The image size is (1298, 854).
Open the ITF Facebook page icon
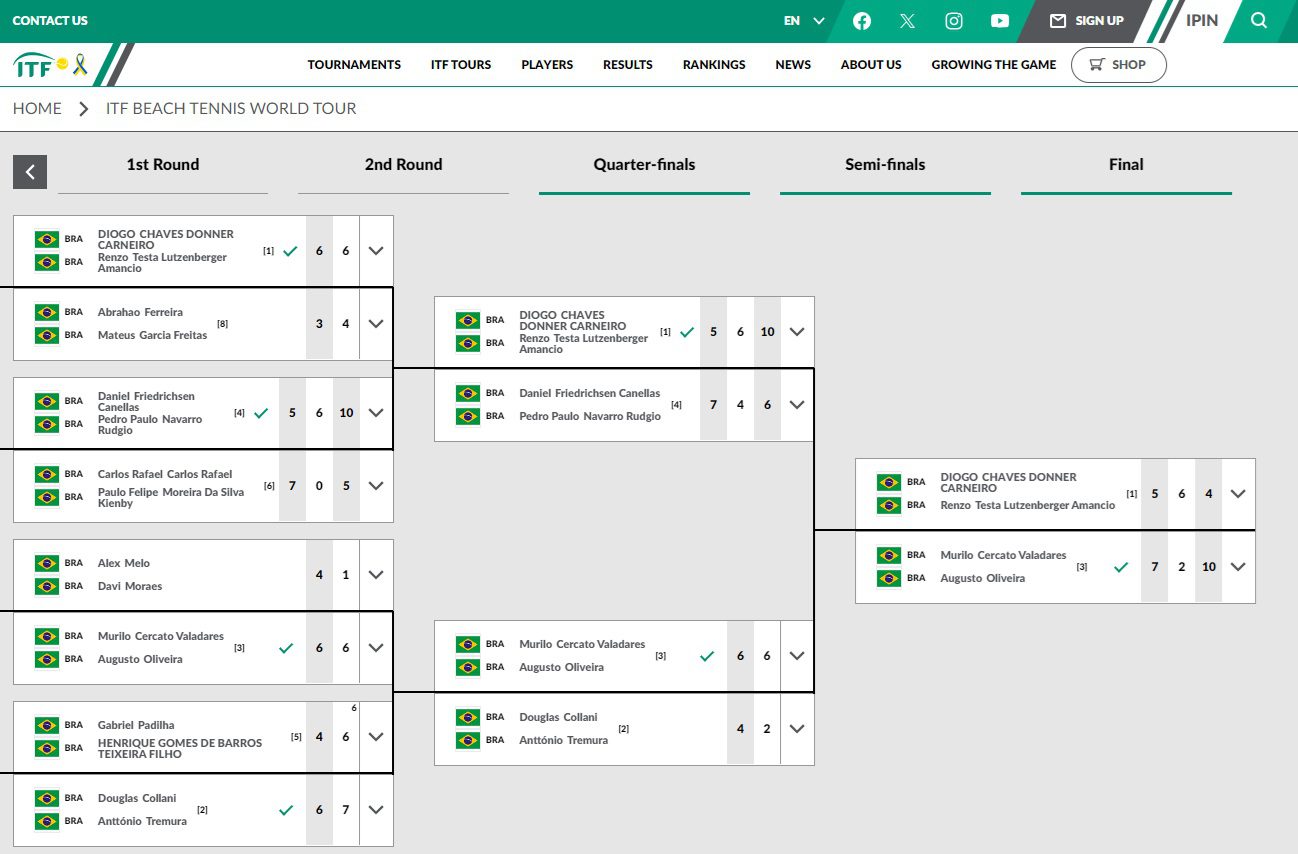[861, 21]
